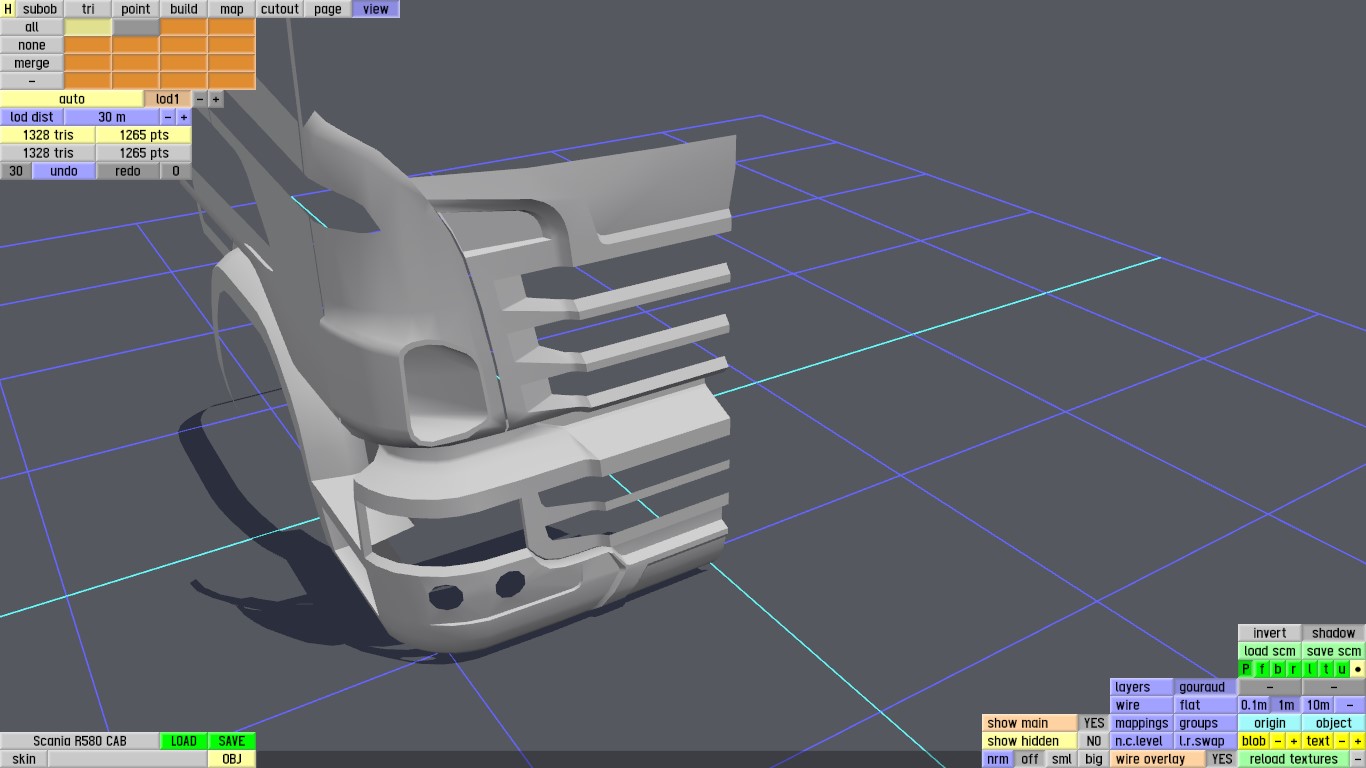Click the origin button

(1270, 723)
